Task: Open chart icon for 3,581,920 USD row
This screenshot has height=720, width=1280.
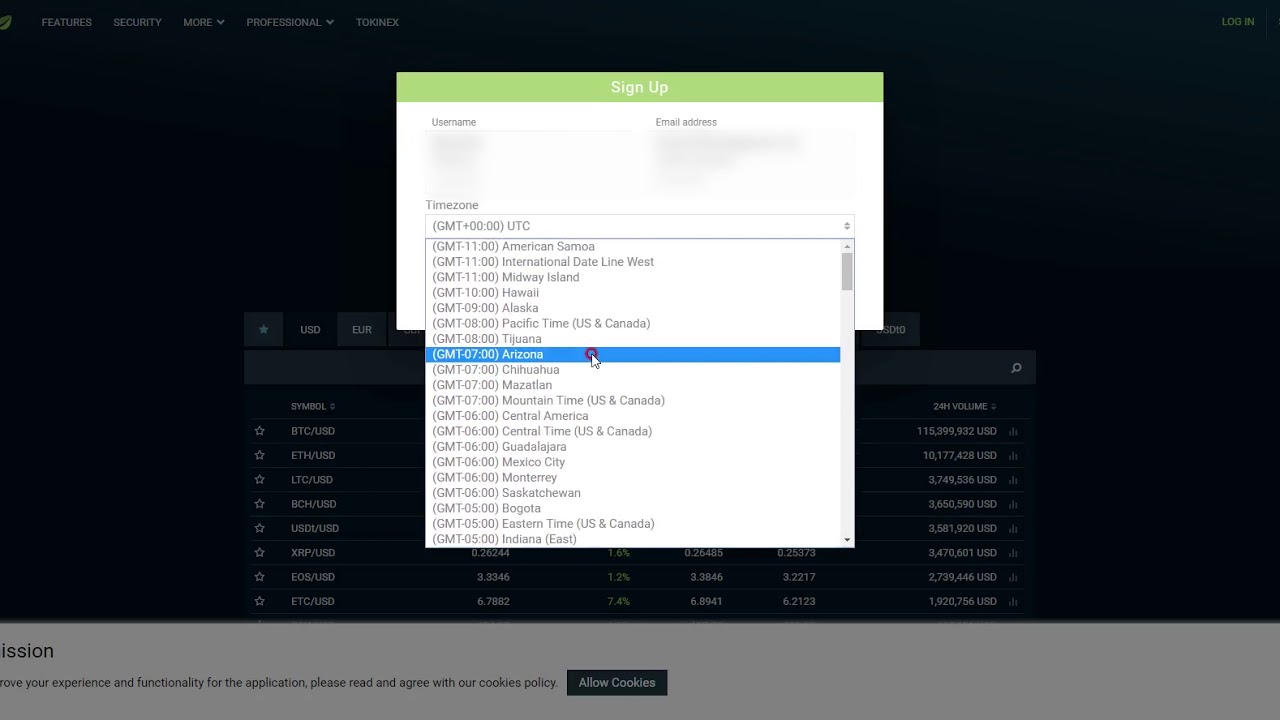Action: (1013, 528)
